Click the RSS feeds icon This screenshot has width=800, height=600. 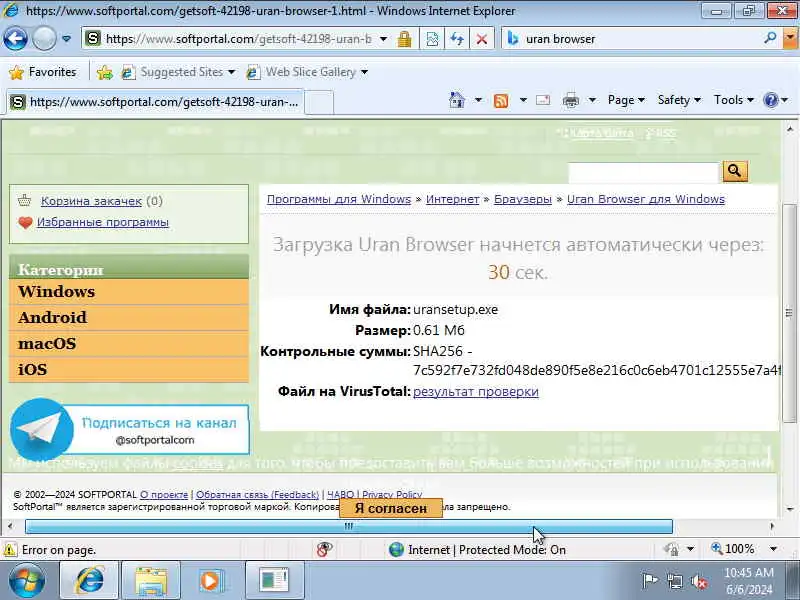point(501,101)
